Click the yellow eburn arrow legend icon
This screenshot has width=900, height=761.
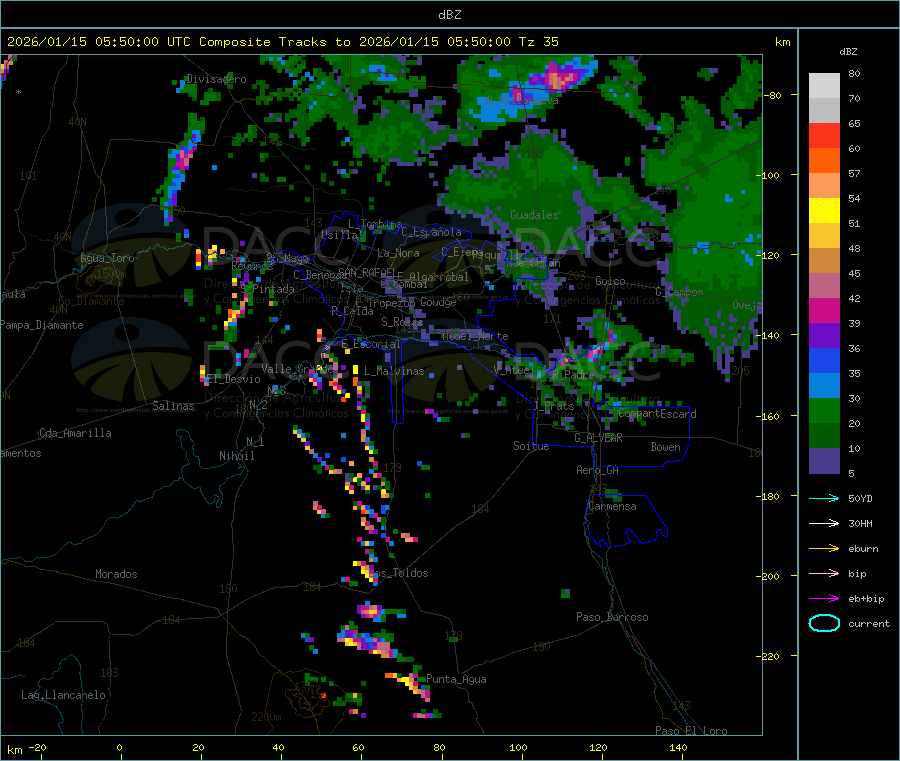(824, 549)
